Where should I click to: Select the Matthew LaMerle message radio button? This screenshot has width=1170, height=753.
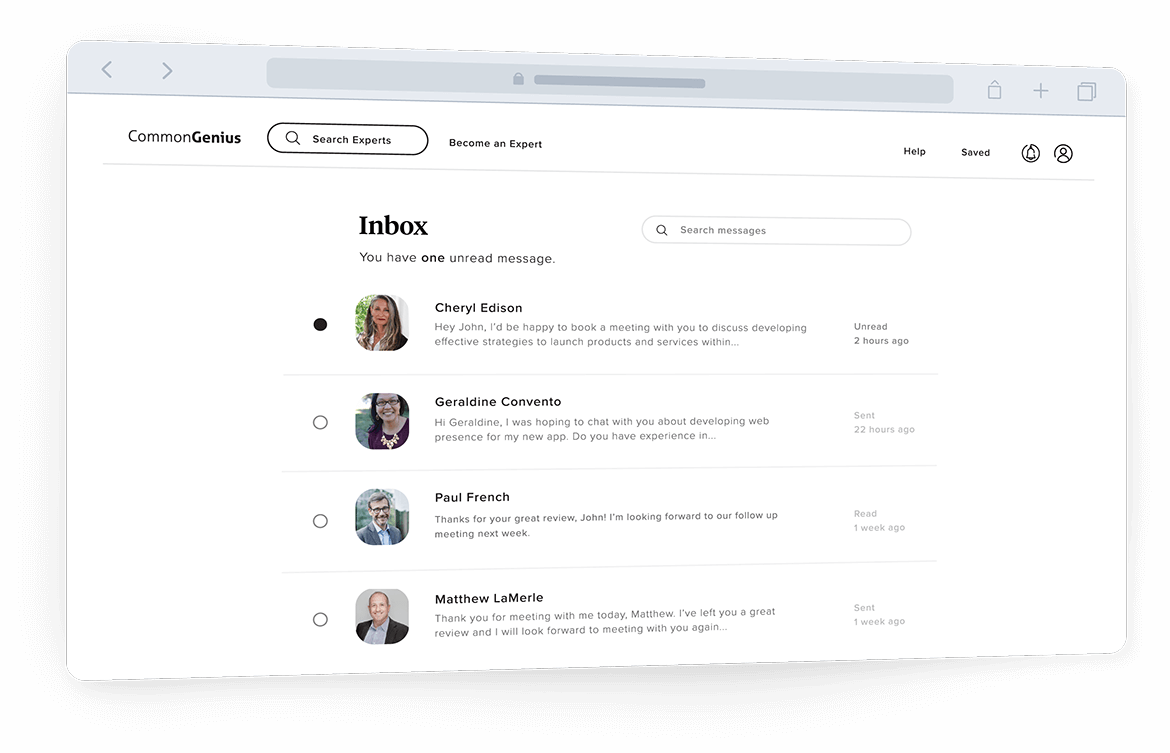[320, 619]
